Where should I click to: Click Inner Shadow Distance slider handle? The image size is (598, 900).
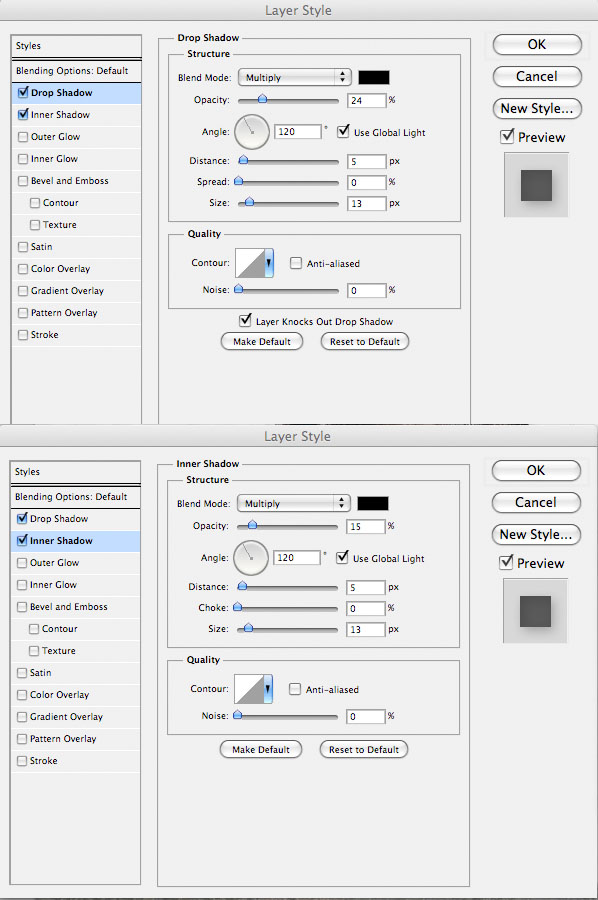tap(242, 586)
